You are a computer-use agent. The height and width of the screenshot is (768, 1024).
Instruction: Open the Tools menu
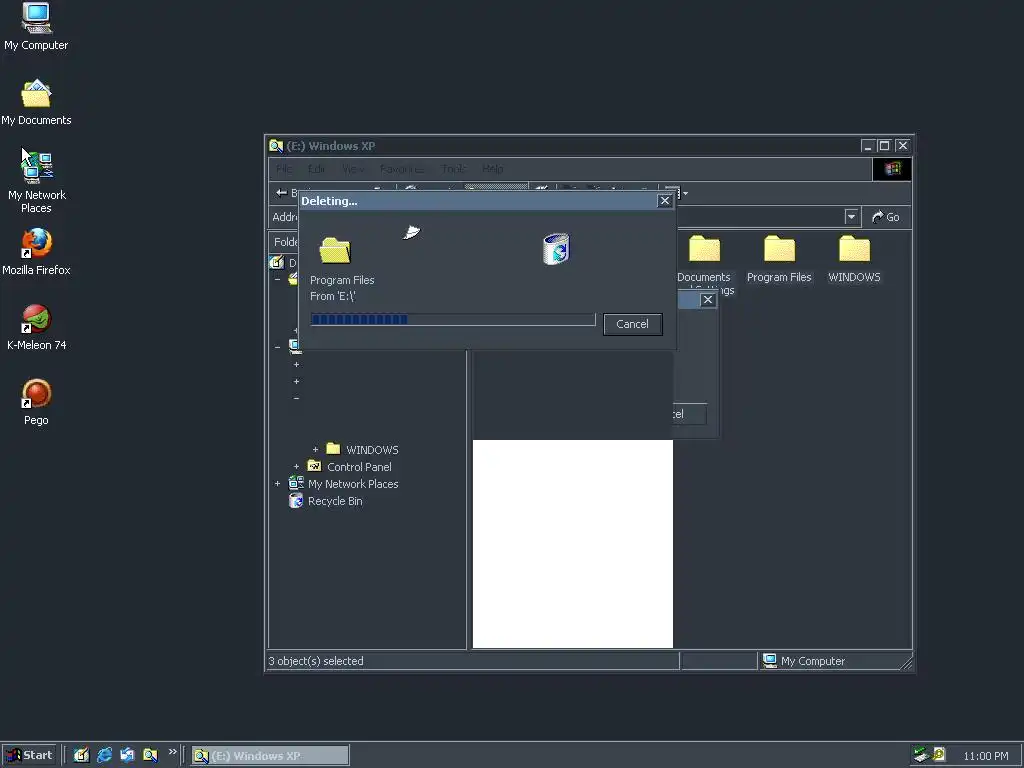tap(453, 169)
